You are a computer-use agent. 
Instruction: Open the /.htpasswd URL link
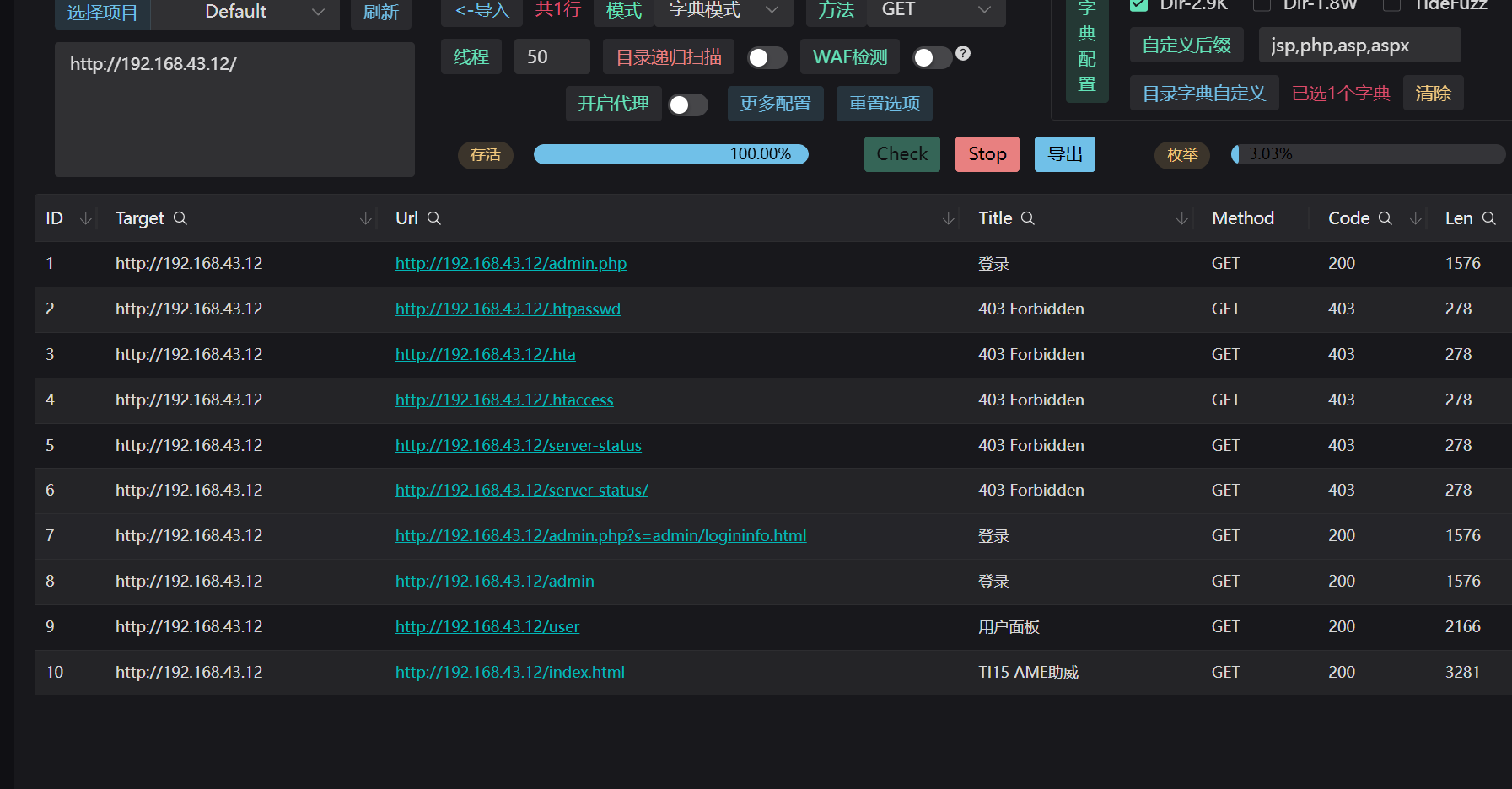(x=508, y=309)
